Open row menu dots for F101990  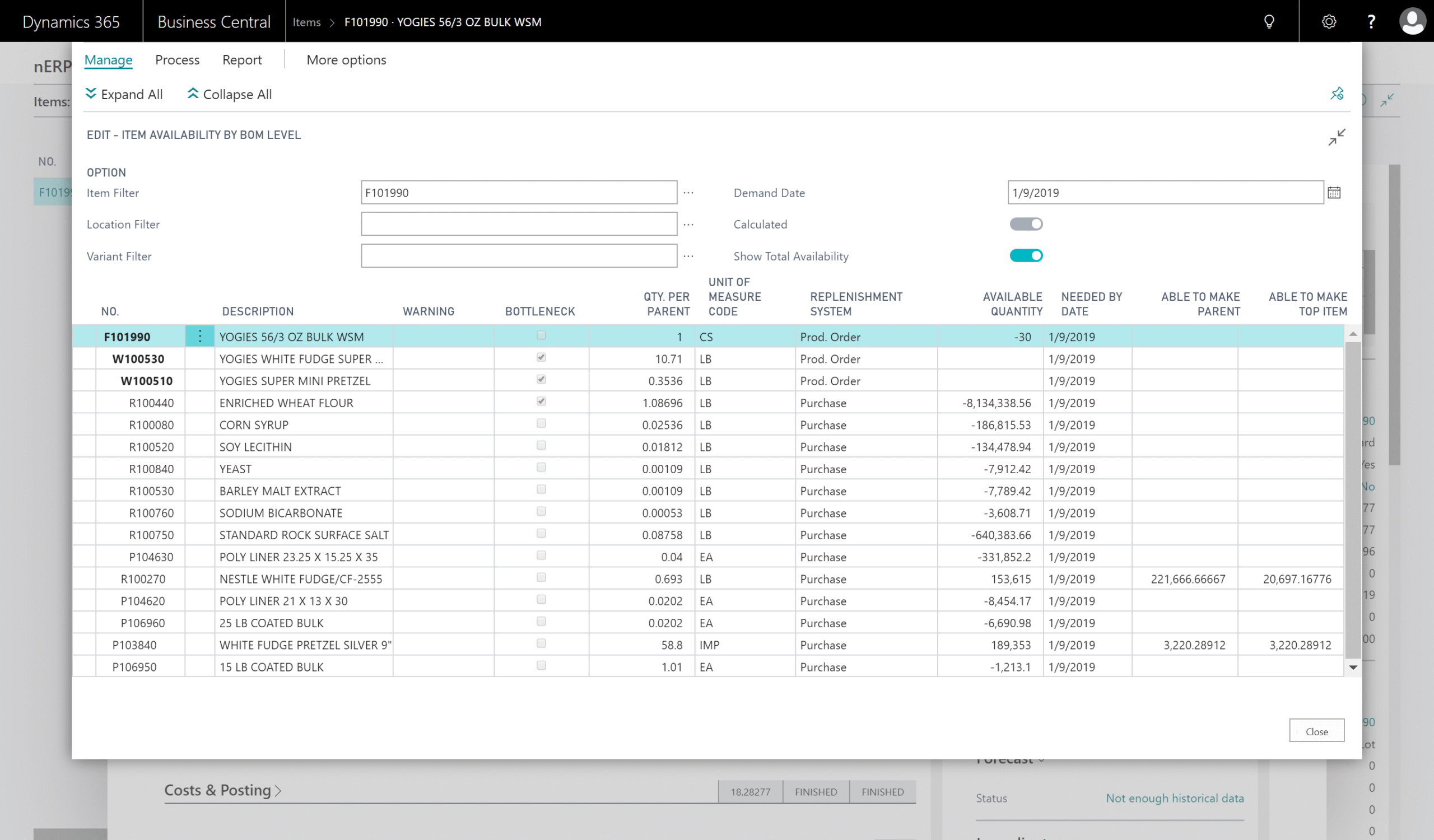(200, 337)
